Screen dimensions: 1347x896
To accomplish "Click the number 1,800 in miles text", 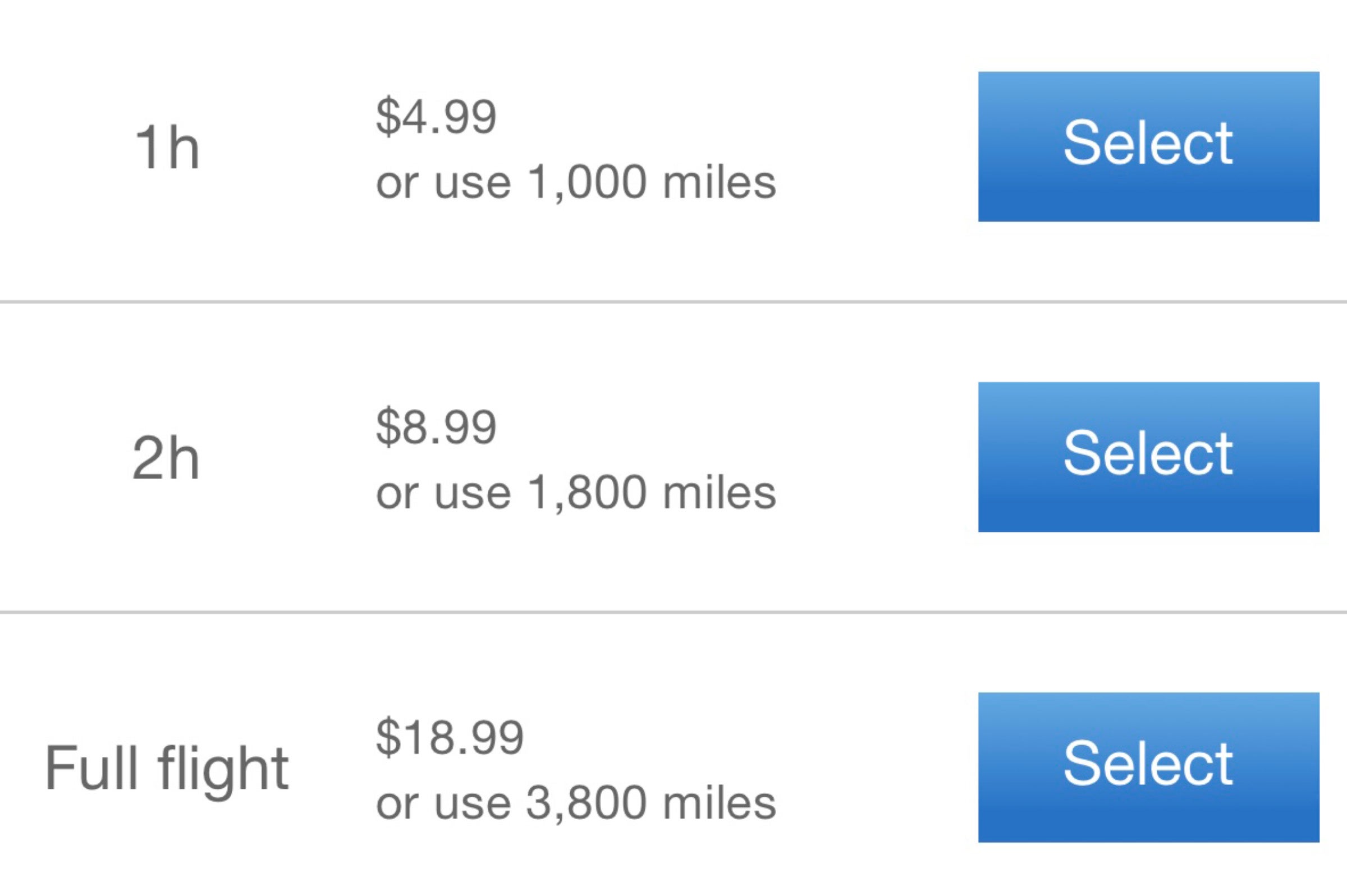I will click(587, 493).
